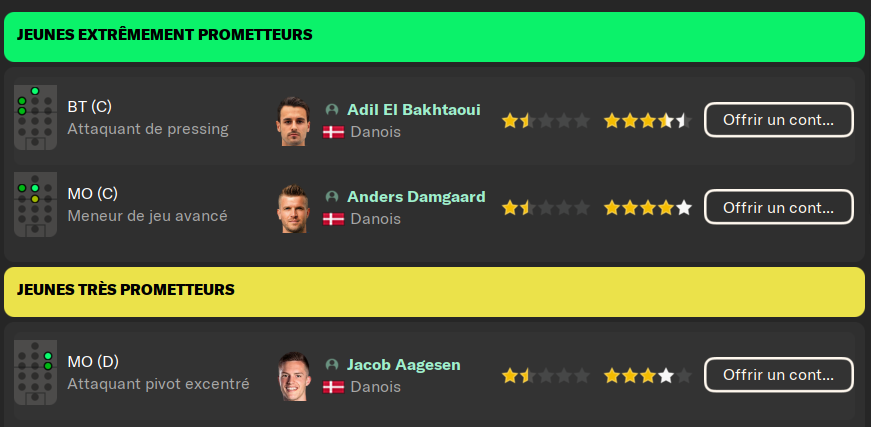Image resolution: width=871 pixels, height=427 pixels.
Task: Click the Danish flag beside Jacob Aagesen
Action: [x=334, y=387]
